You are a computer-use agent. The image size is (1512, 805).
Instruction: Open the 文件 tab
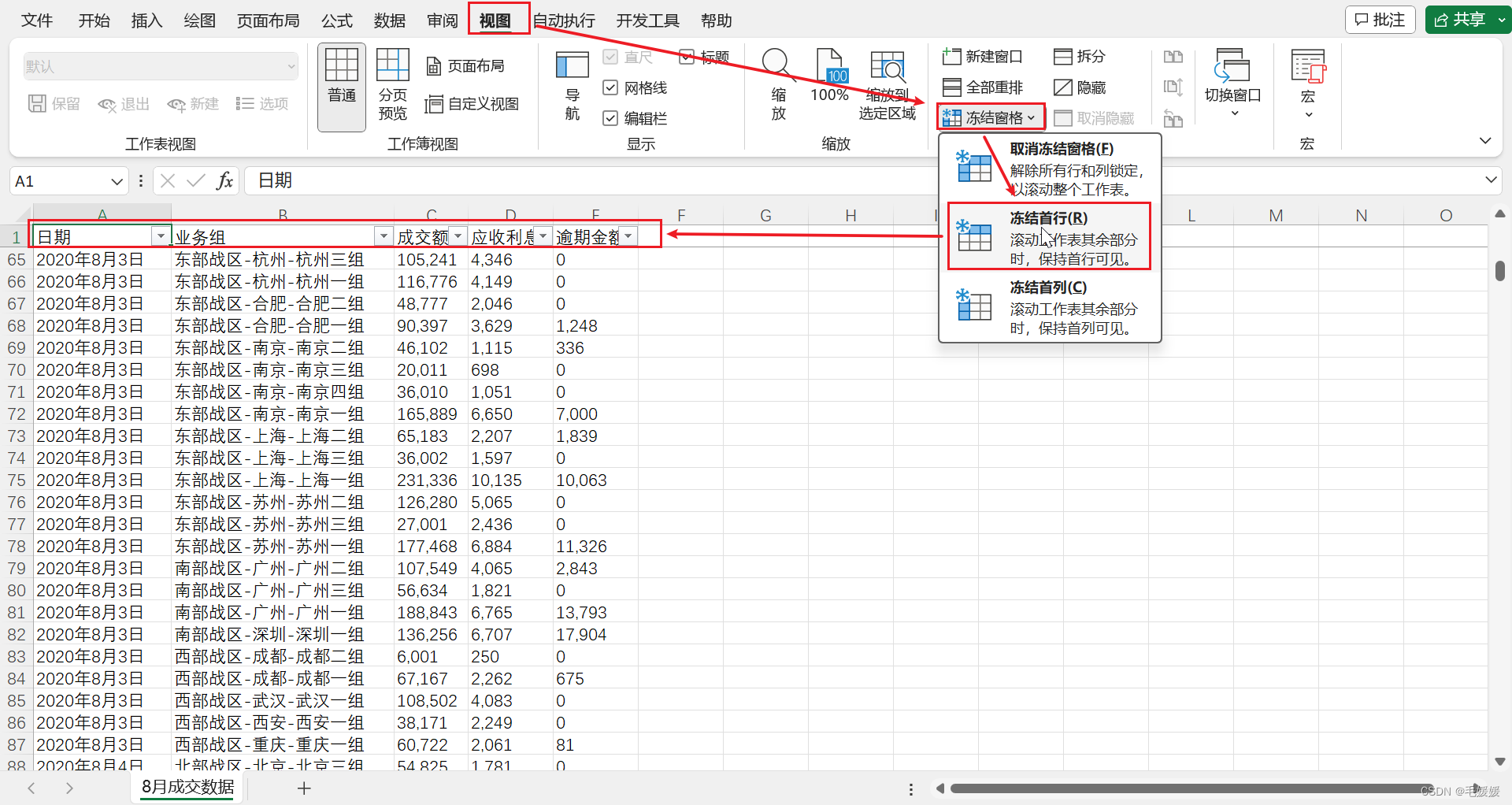pyautogui.click(x=37, y=20)
